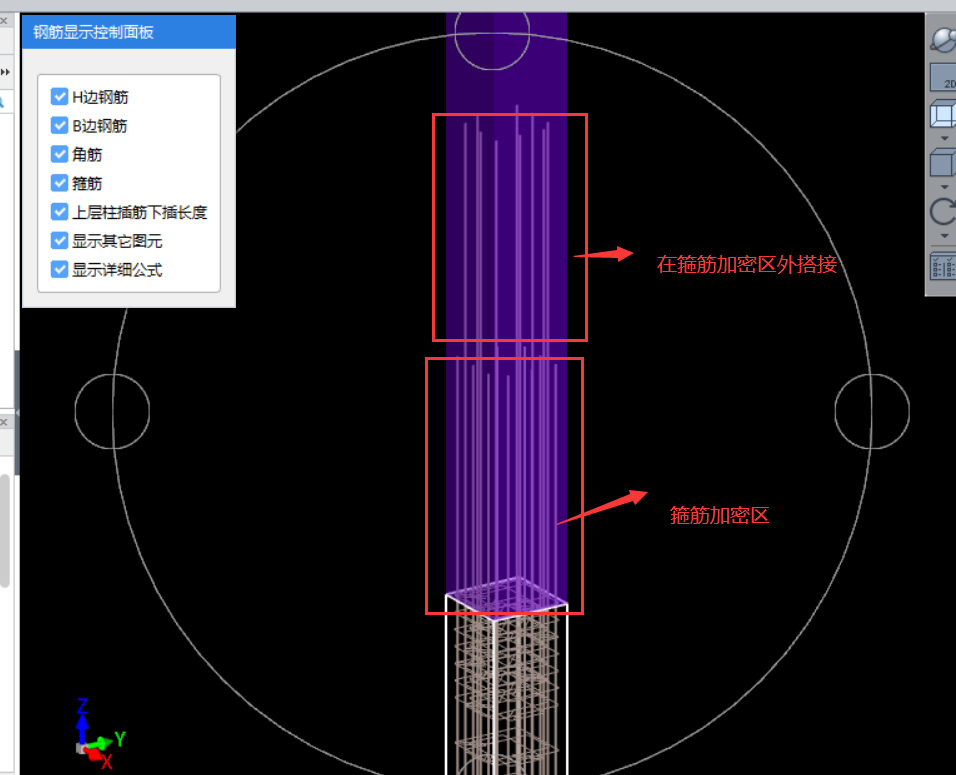956x775 pixels.
Task: Select the wireframe cube view icon
Action: click(x=943, y=115)
